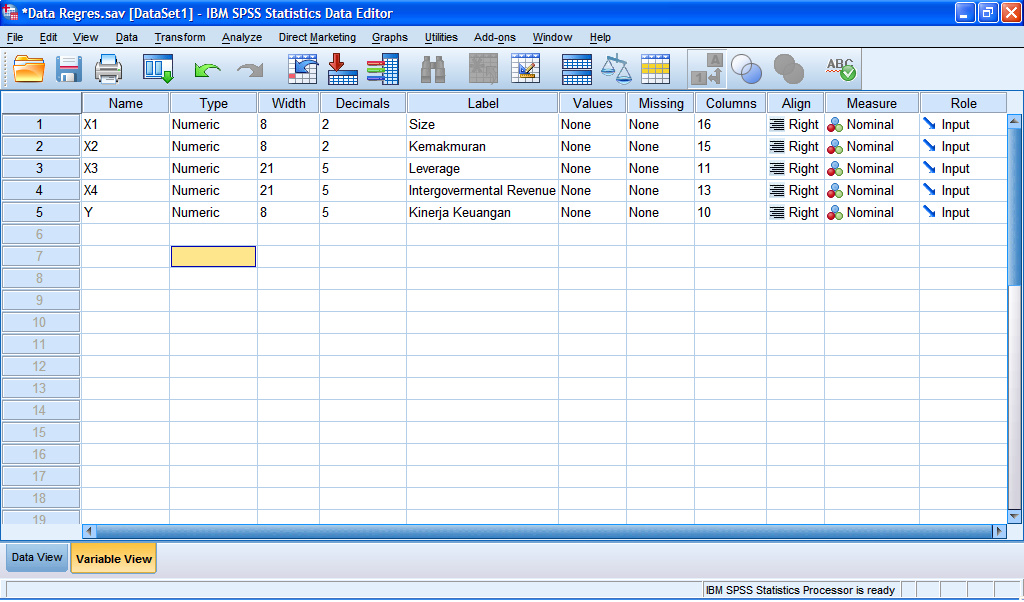Click Measure cell for Leverage row
Viewport: 1024px width, 602px height.
(871, 168)
